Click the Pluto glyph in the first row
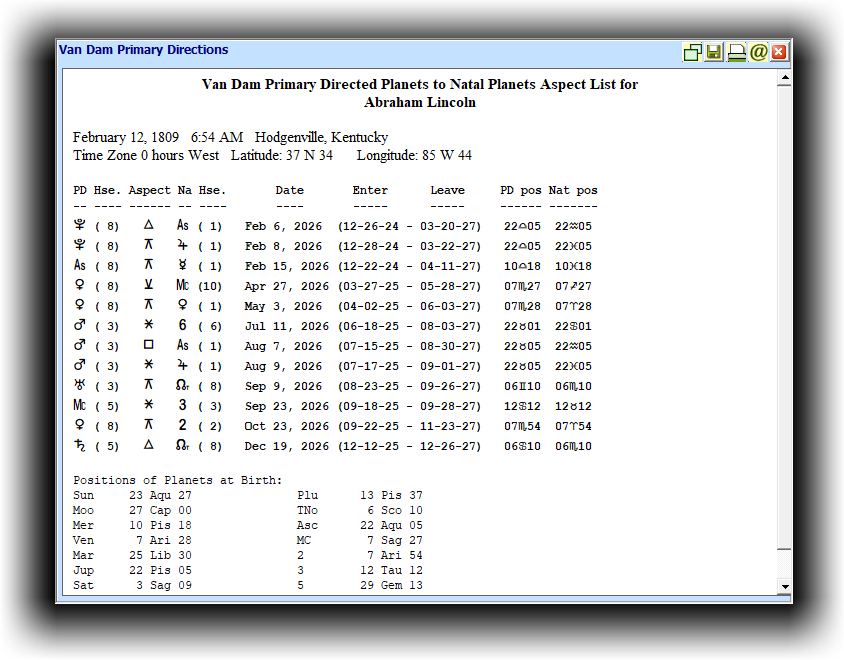 [x=80, y=226]
